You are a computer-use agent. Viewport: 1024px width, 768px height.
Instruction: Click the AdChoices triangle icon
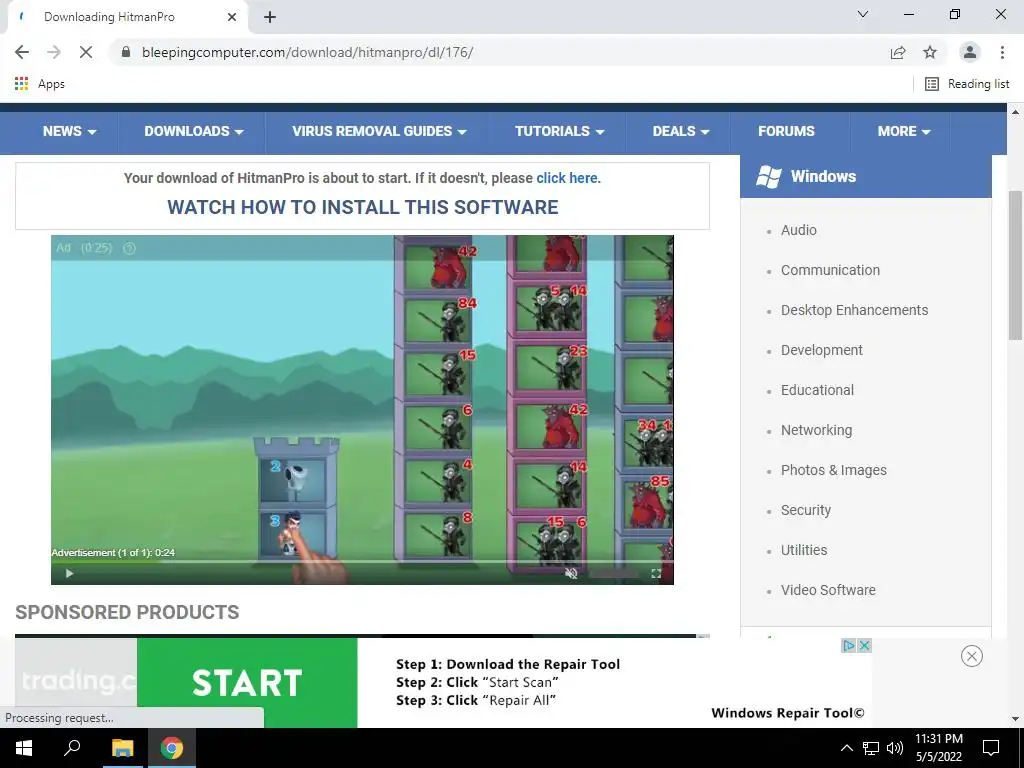pyautogui.click(x=848, y=645)
